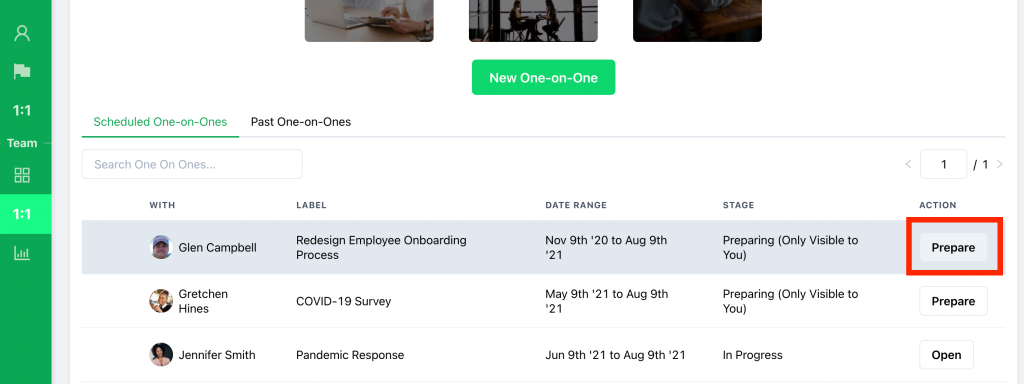Open the team grid dashboard icon
The width and height of the screenshot is (1024, 384).
pos(22,175)
